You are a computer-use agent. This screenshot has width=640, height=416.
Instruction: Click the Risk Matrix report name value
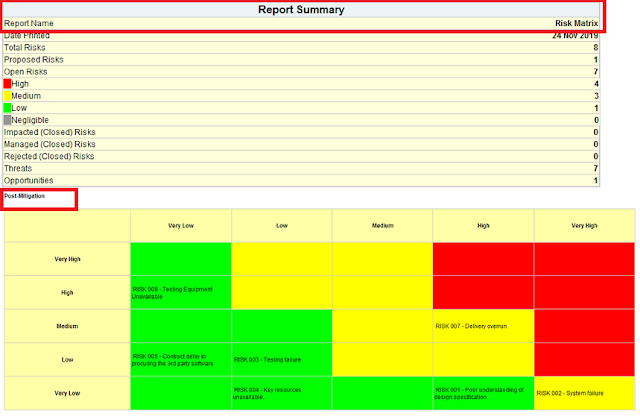576,23
